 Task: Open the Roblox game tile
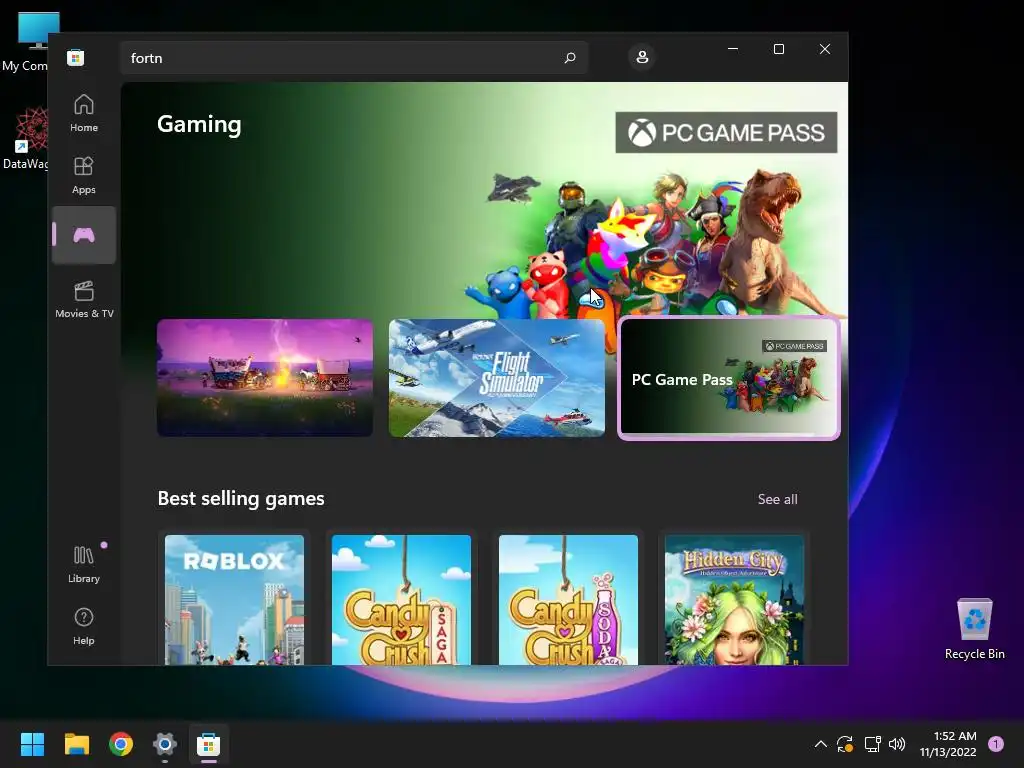(234, 600)
